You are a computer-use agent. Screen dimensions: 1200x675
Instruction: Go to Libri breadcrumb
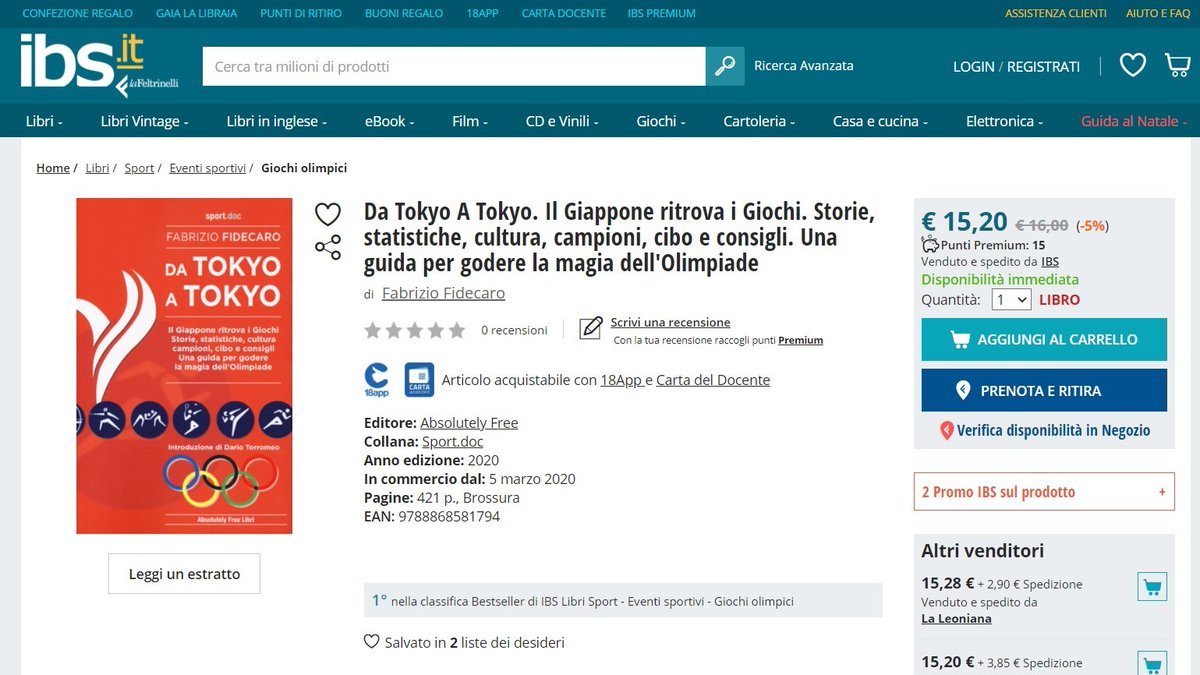click(x=97, y=168)
